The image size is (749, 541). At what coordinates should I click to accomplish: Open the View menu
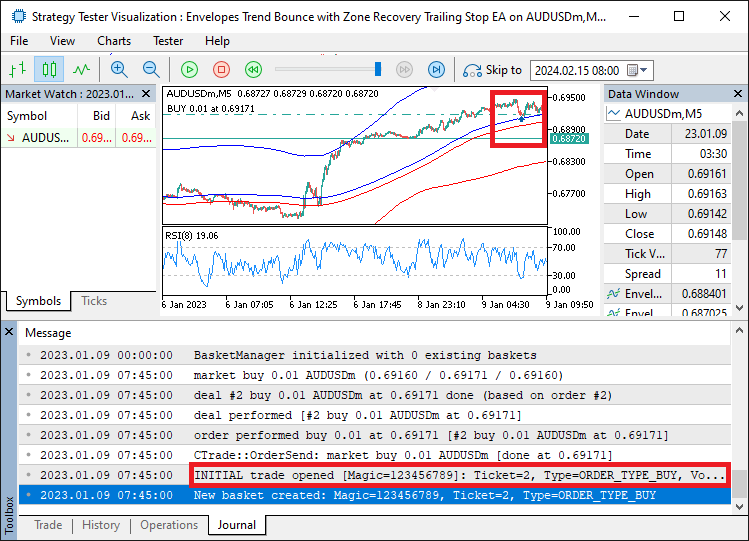tap(62, 41)
